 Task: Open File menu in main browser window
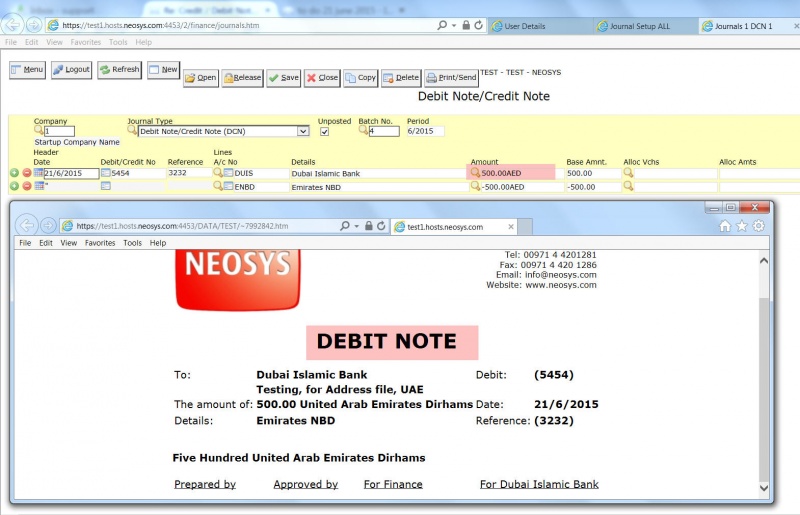click(x=11, y=42)
